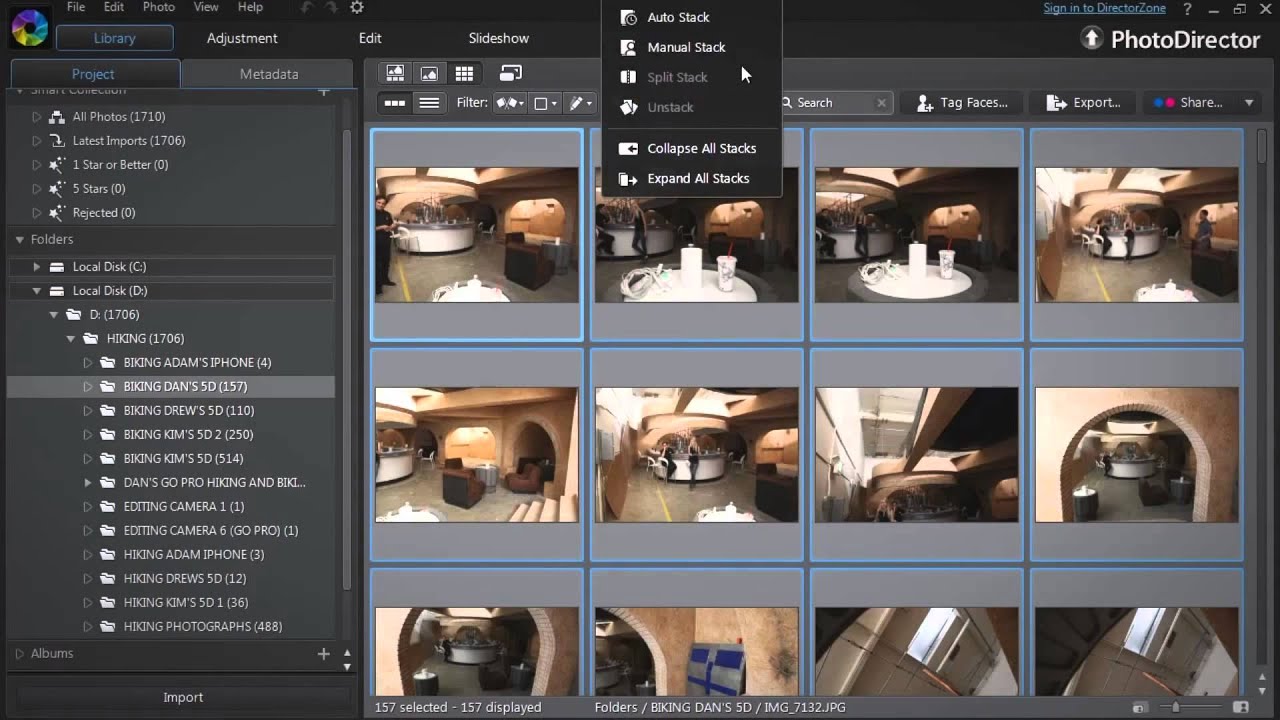Image resolution: width=1280 pixels, height=720 pixels.
Task: Click the 5 Stars smart collection icon
Action: pyautogui.click(x=57, y=189)
